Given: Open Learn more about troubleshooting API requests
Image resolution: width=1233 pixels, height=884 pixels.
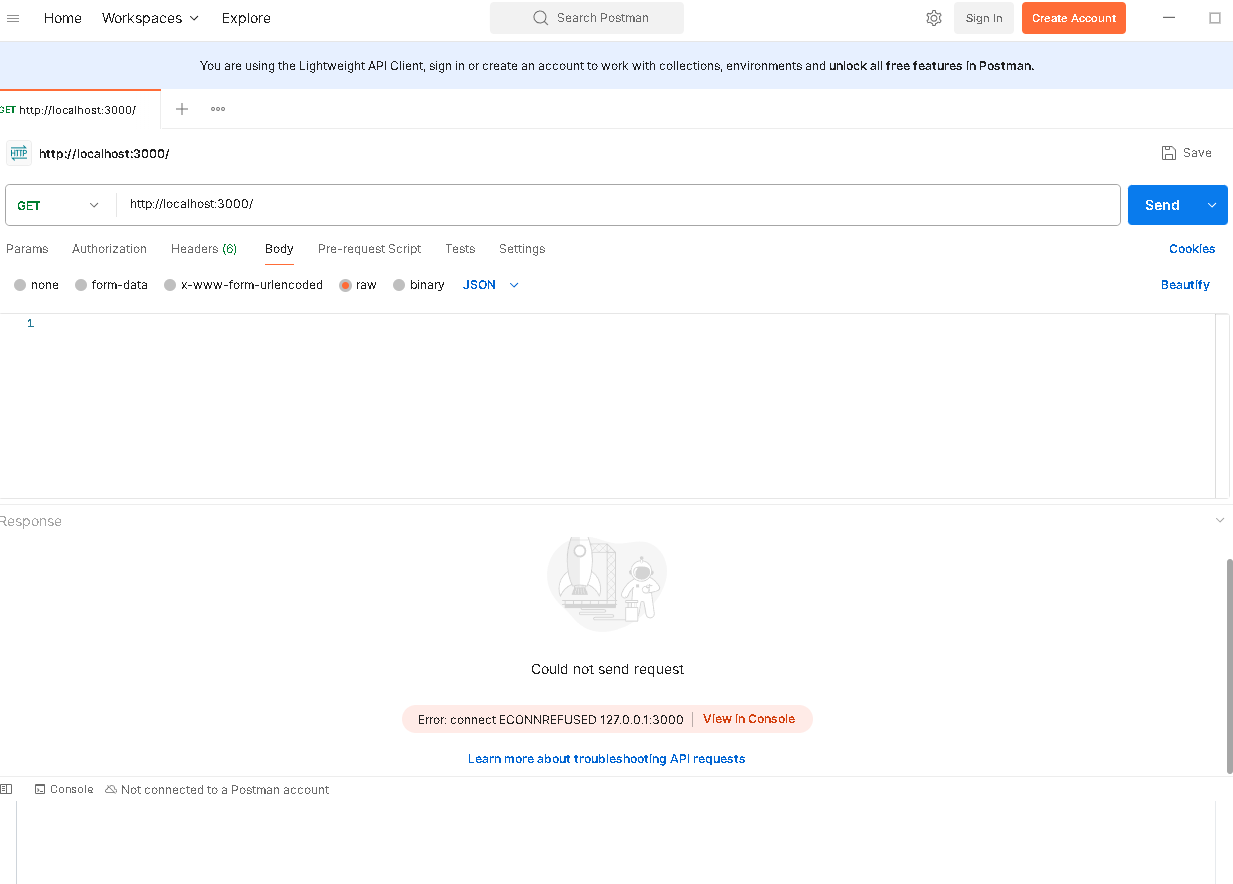Looking at the screenshot, I should point(606,759).
